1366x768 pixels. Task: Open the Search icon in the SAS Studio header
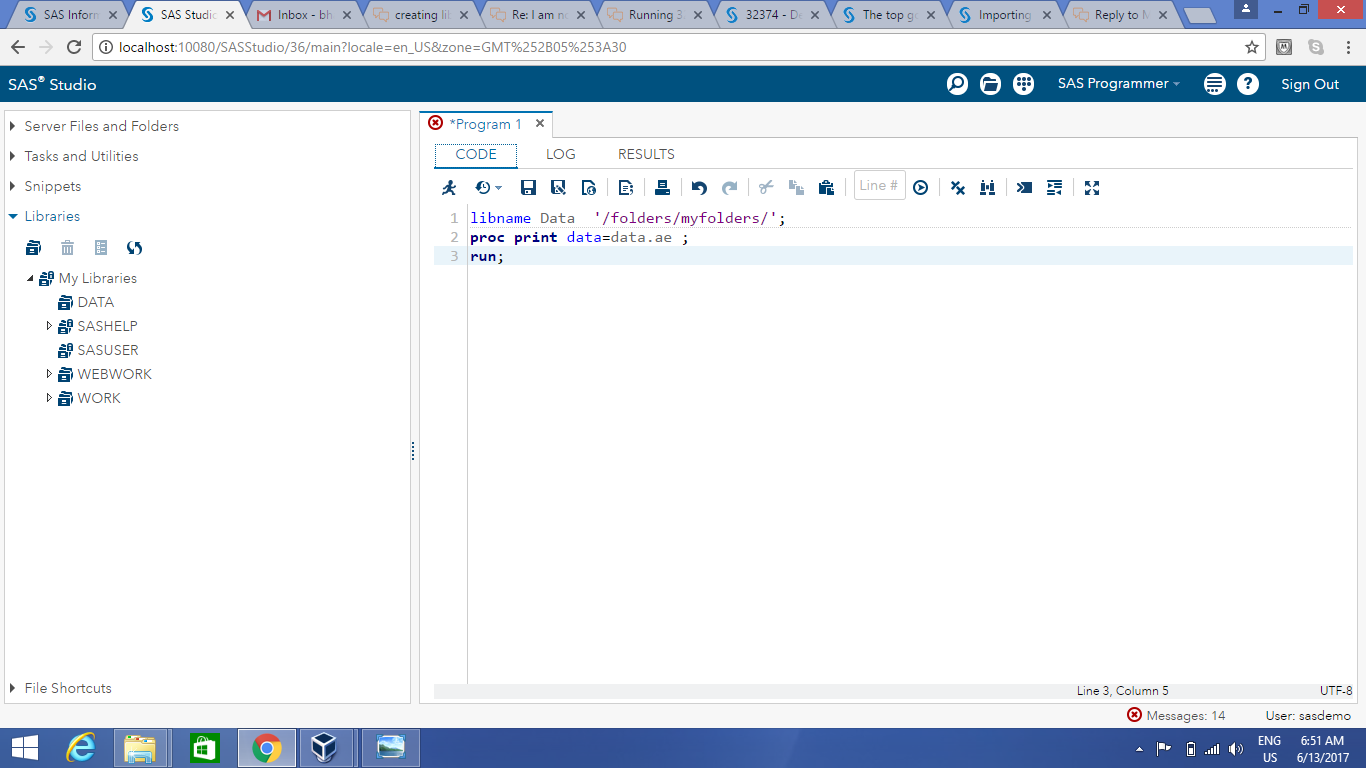(x=957, y=84)
